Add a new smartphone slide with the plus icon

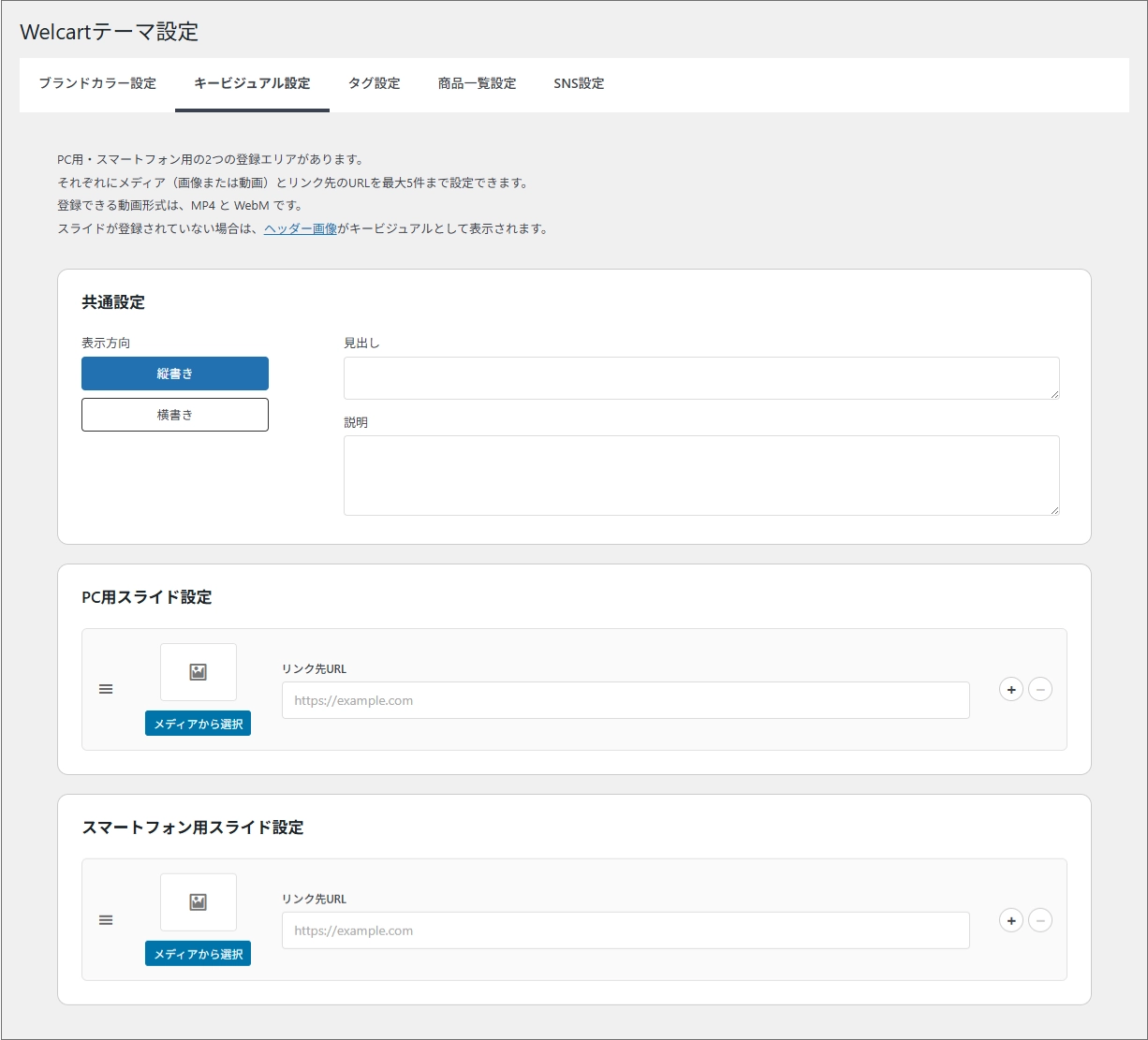coord(1011,920)
